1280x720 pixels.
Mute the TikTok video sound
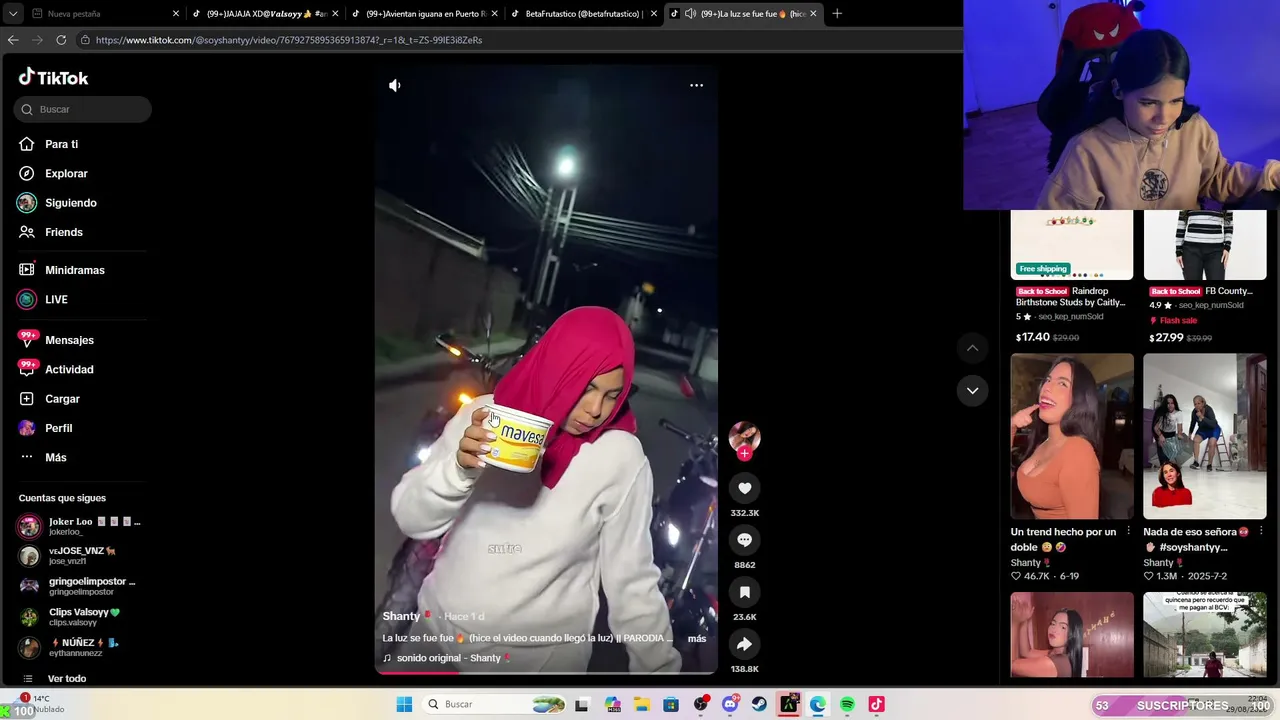tap(395, 86)
